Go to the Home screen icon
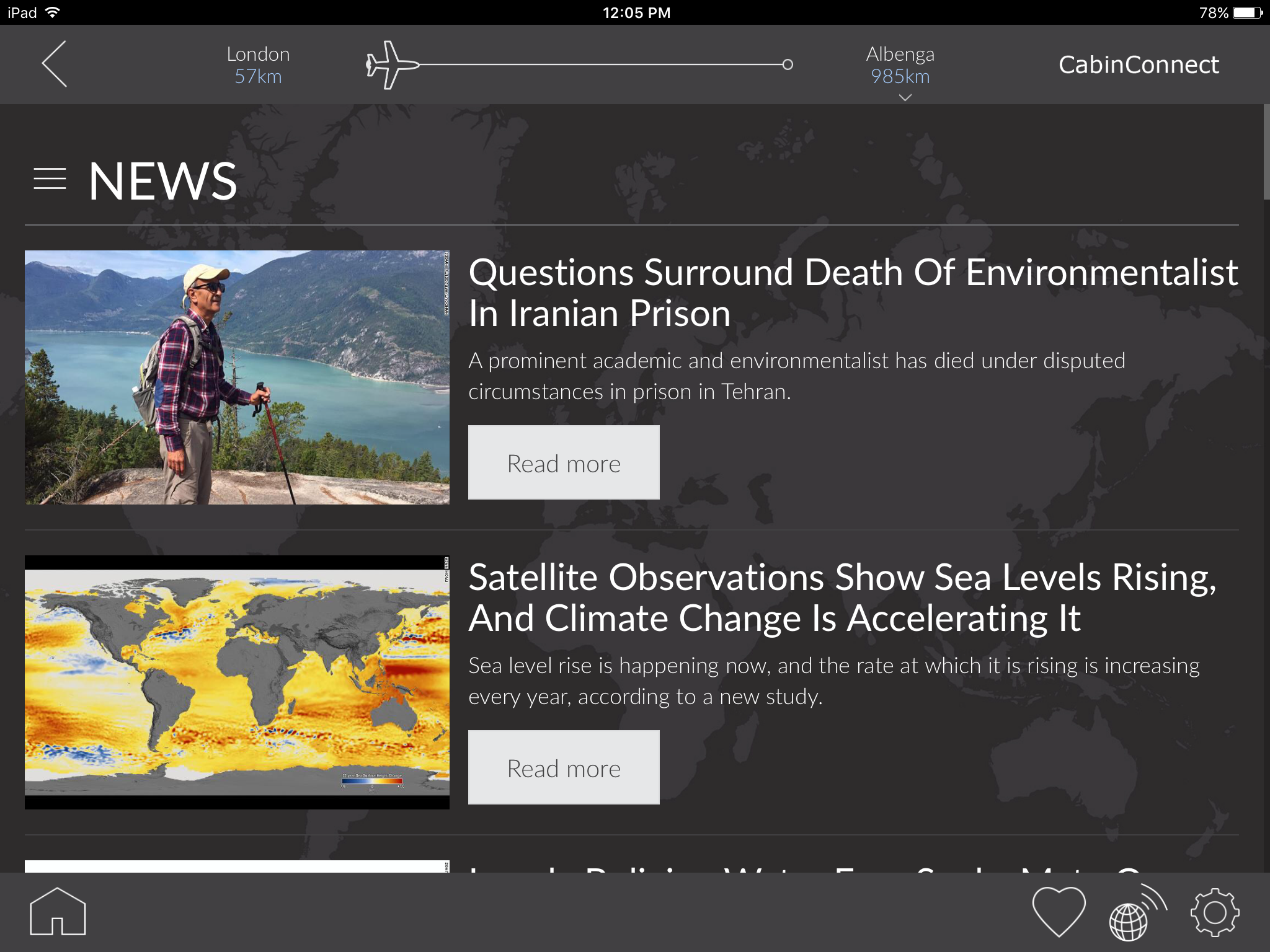The width and height of the screenshot is (1270, 952). [58, 911]
